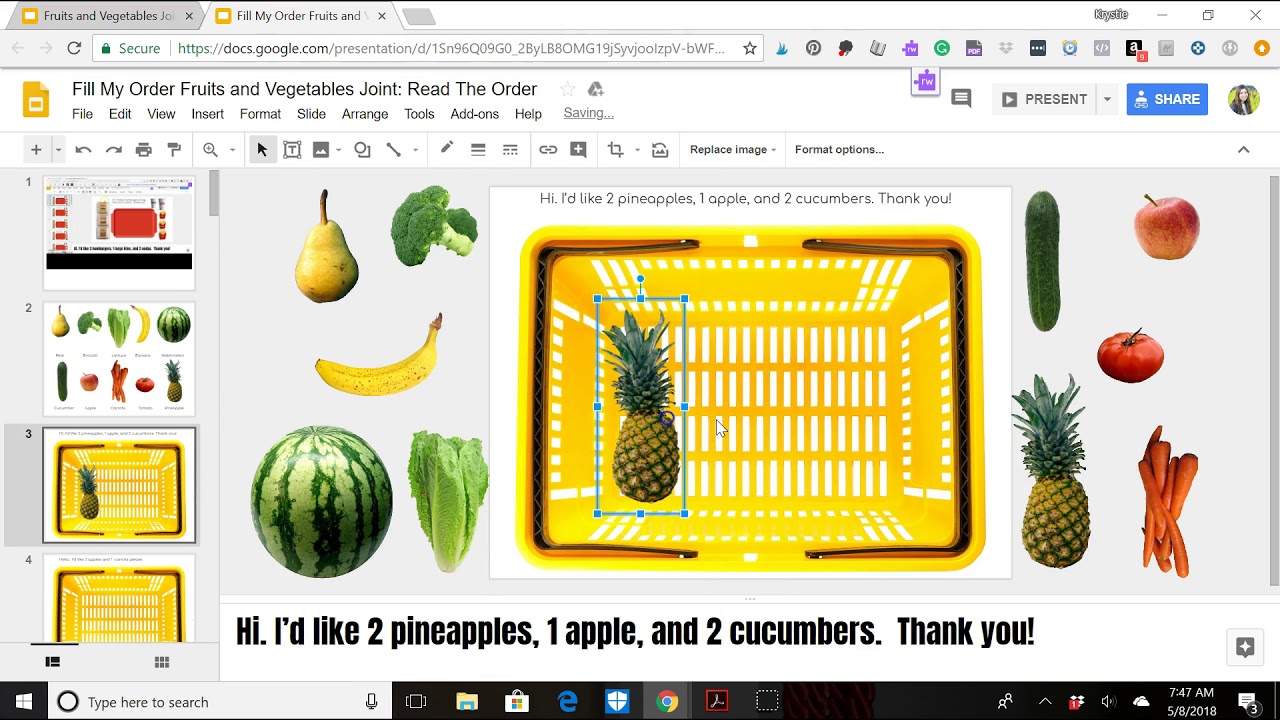This screenshot has width=1280, height=720.
Task: Click the Explore button
Action: pos(1245,647)
